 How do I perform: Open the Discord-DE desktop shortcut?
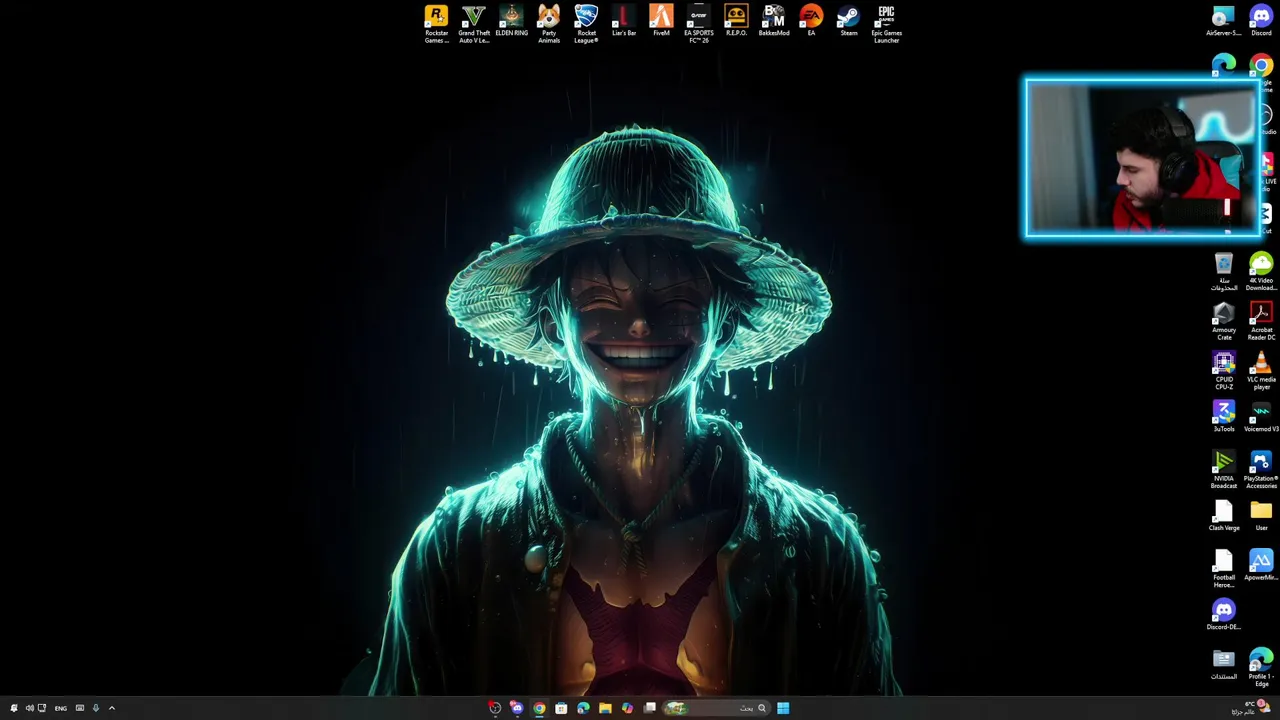click(1224, 615)
